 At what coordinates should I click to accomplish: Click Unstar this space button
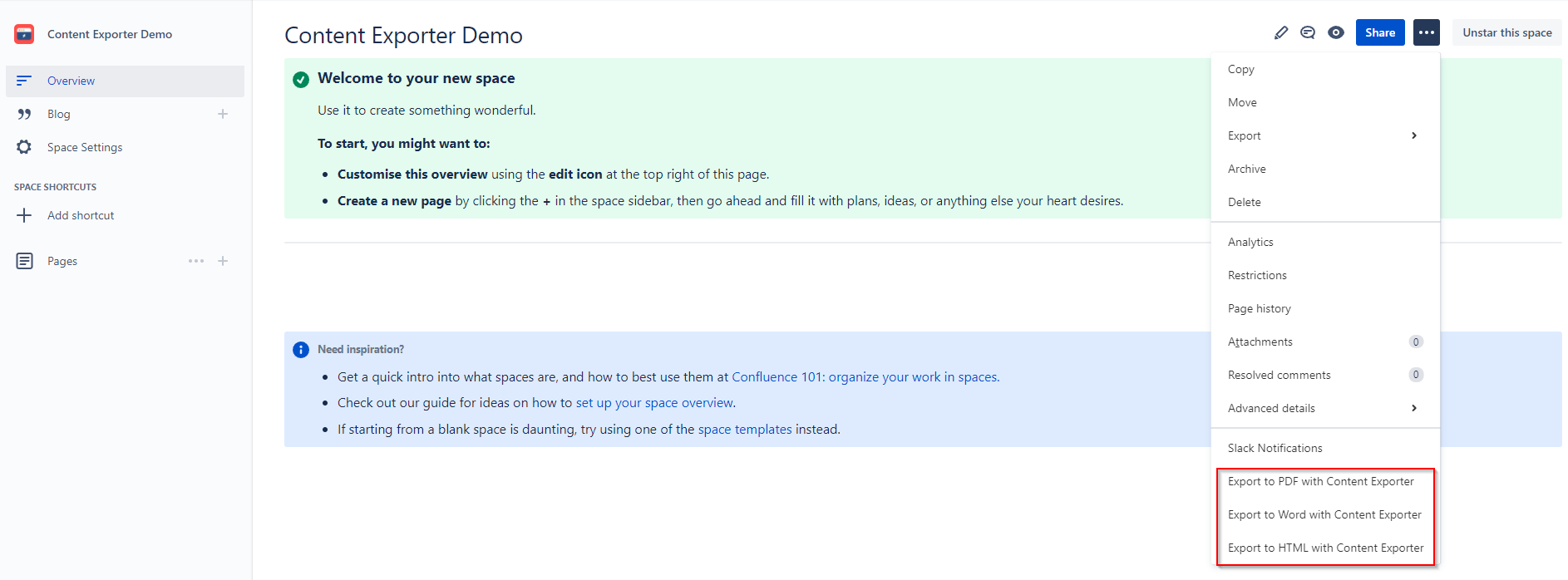pos(1507,32)
